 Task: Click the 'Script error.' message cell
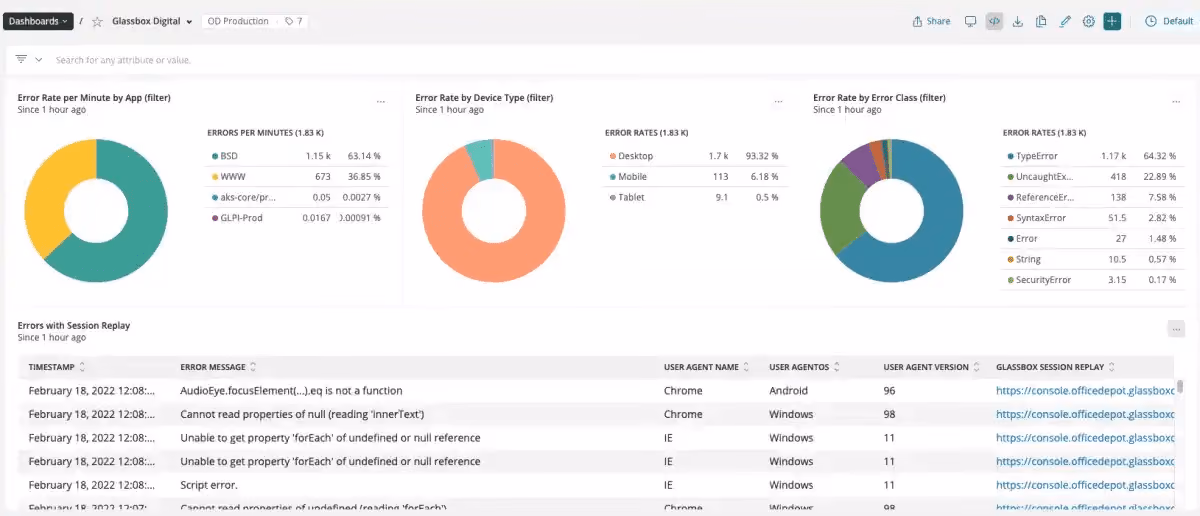209,485
